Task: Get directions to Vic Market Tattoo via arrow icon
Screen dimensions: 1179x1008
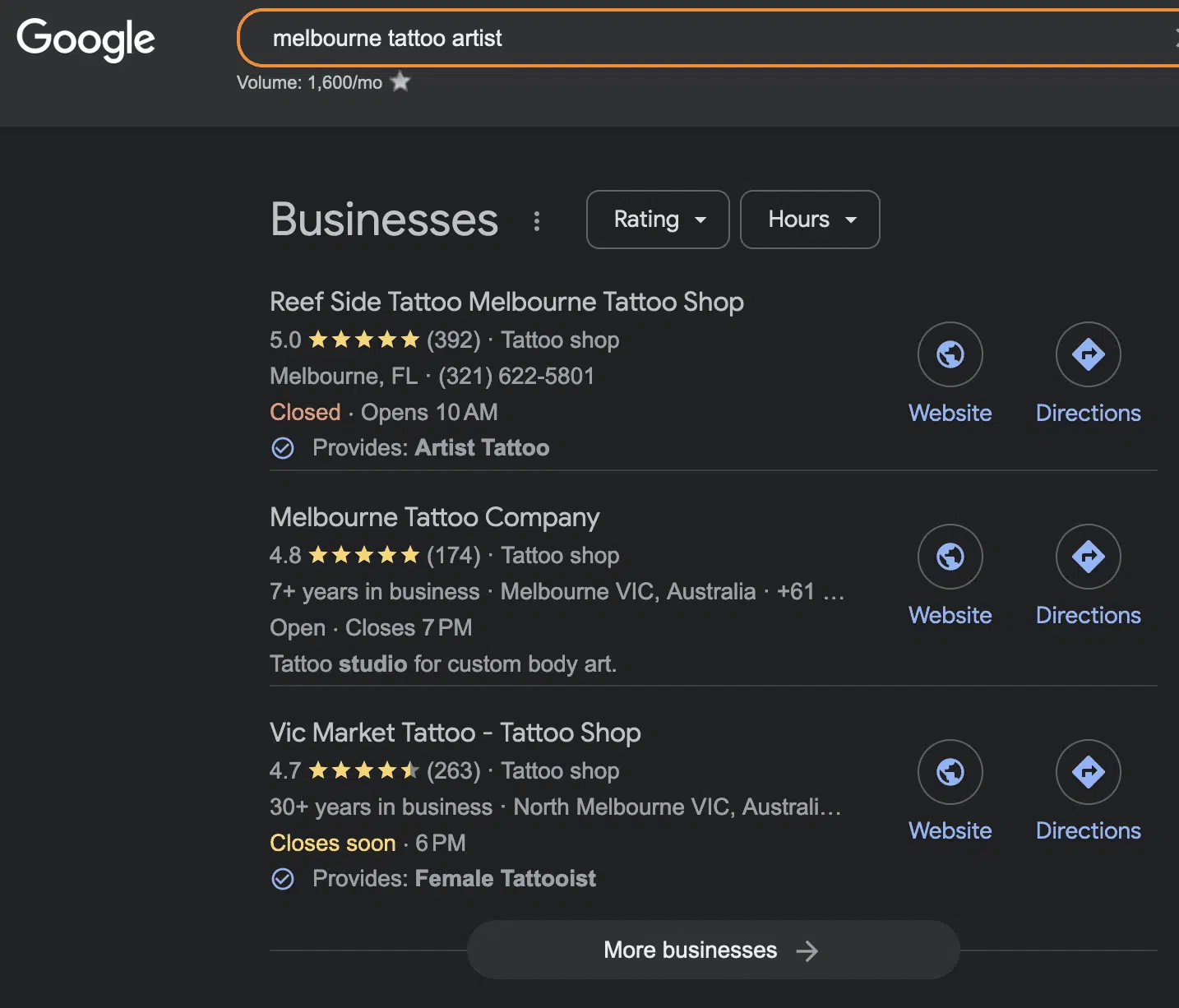Action: (1089, 772)
